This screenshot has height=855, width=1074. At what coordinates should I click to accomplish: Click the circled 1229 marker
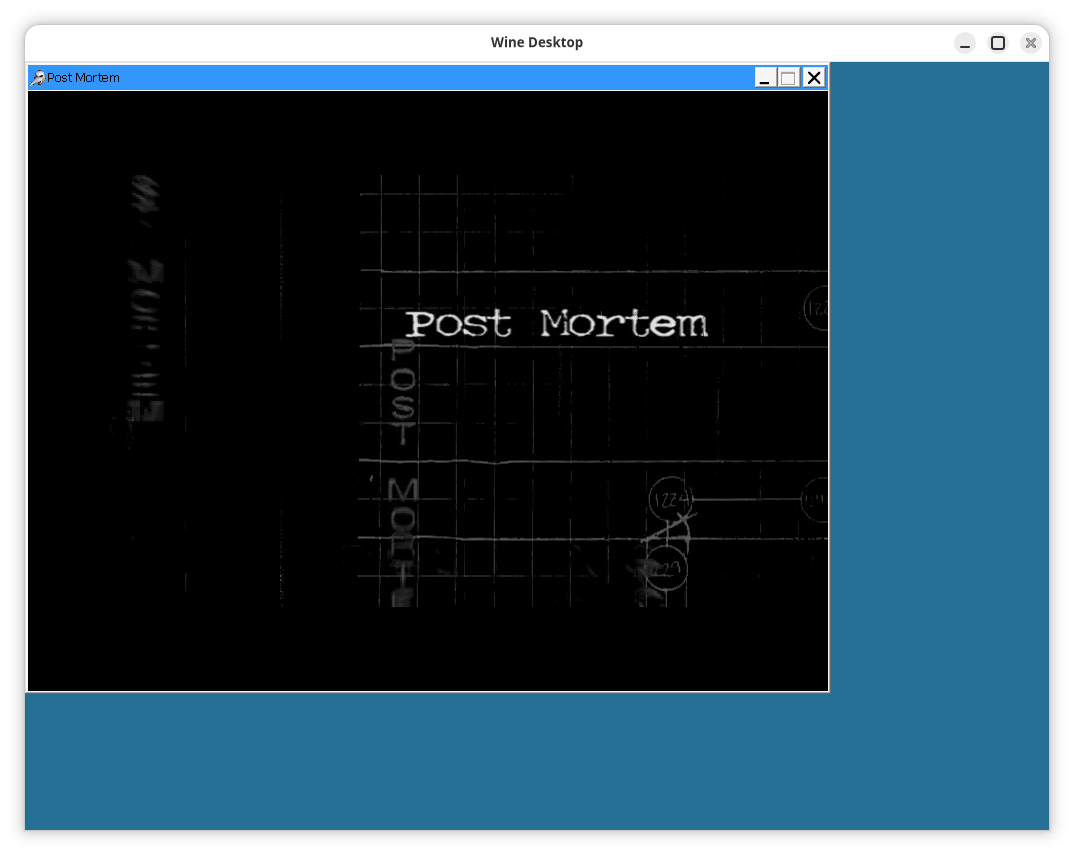[x=666, y=569]
